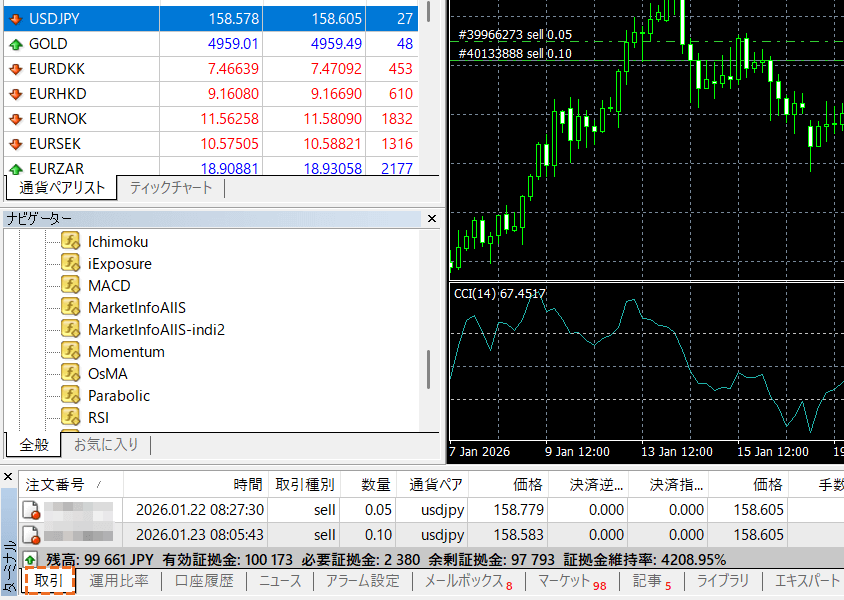Click the Ichimoku indicator icon

[70, 242]
